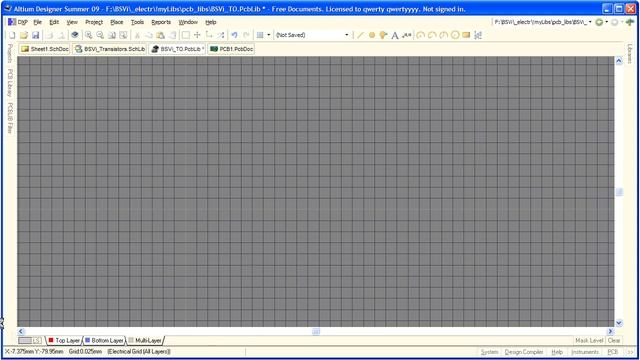The width and height of the screenshot is (640, 360).
Task: Click the layers stack devices view icon
Action: (x=75, y=35)
